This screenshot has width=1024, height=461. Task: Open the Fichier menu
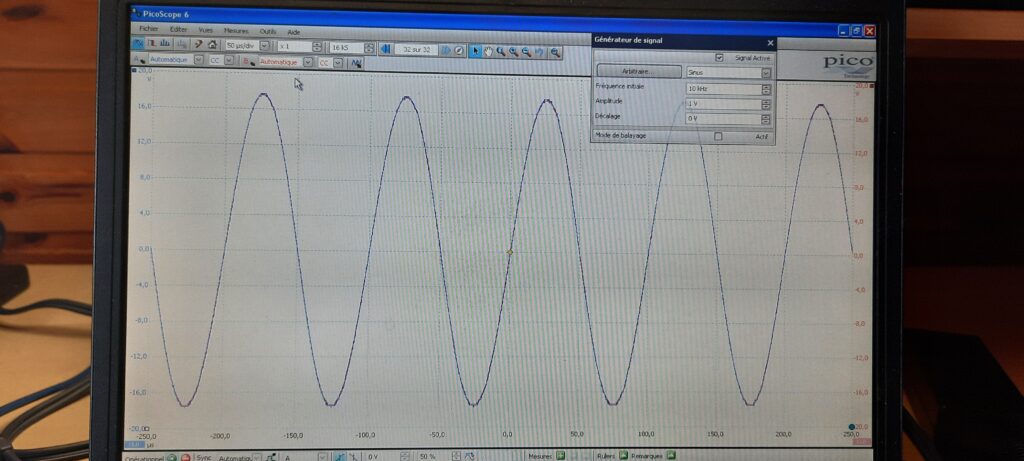pos(149,29)
